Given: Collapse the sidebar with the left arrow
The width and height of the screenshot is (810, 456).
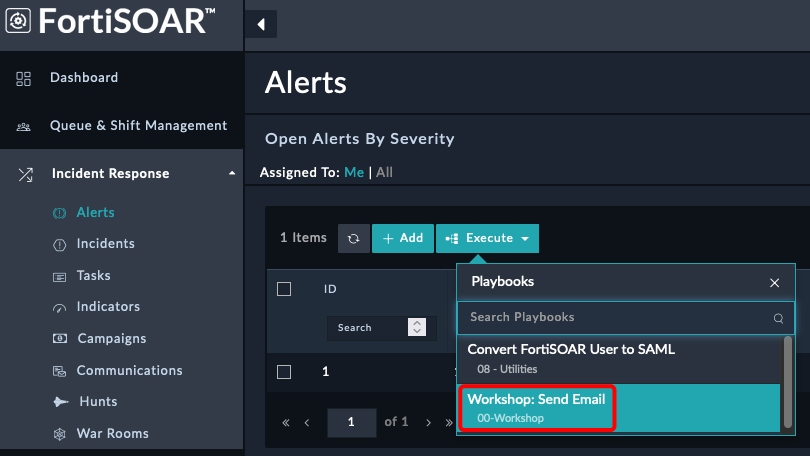Looking at the screenshot, I should 261,24.
